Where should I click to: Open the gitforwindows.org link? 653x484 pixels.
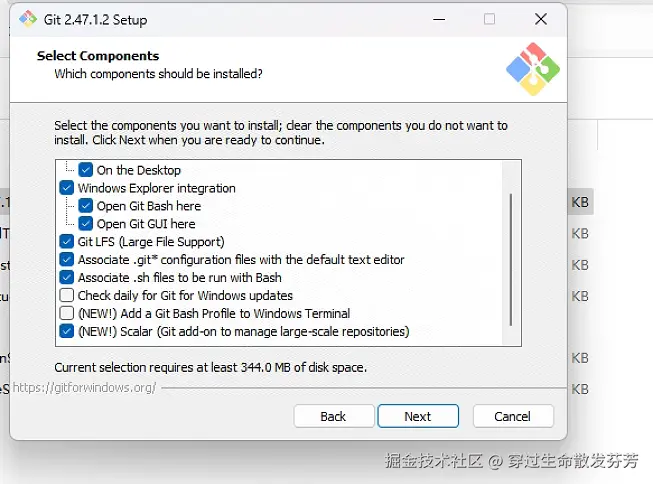[x=99, y=387]
